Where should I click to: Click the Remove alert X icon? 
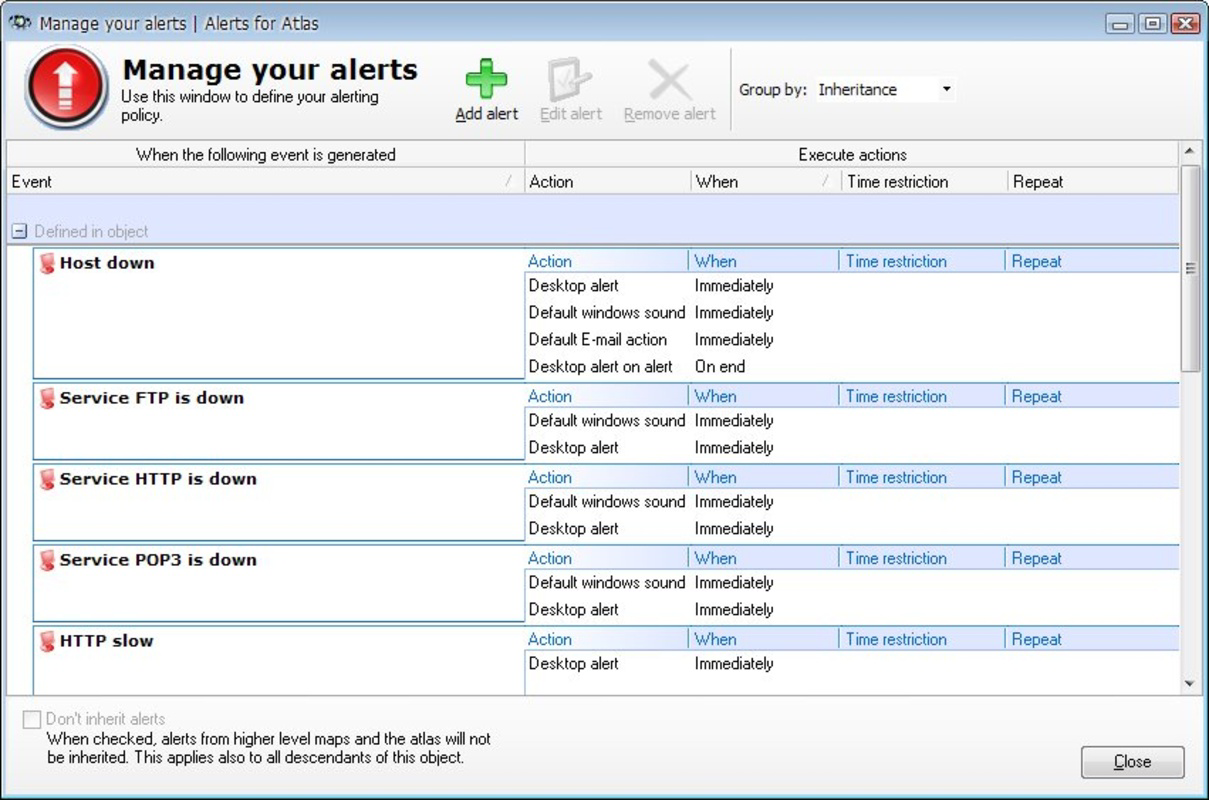point(669,79)
